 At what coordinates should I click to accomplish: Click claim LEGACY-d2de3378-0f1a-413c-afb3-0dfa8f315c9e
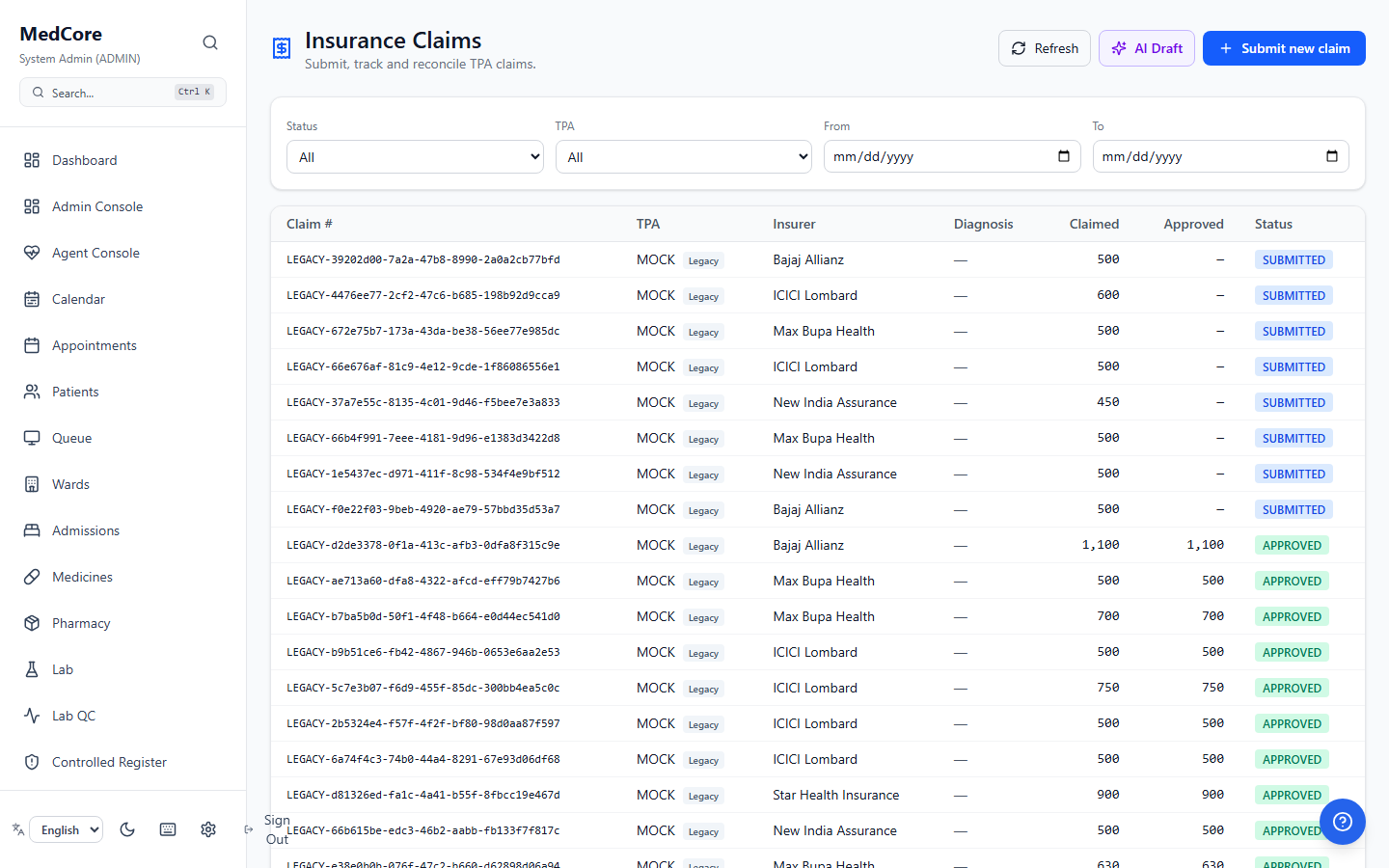pyautogui.click(x=423, y=545)
